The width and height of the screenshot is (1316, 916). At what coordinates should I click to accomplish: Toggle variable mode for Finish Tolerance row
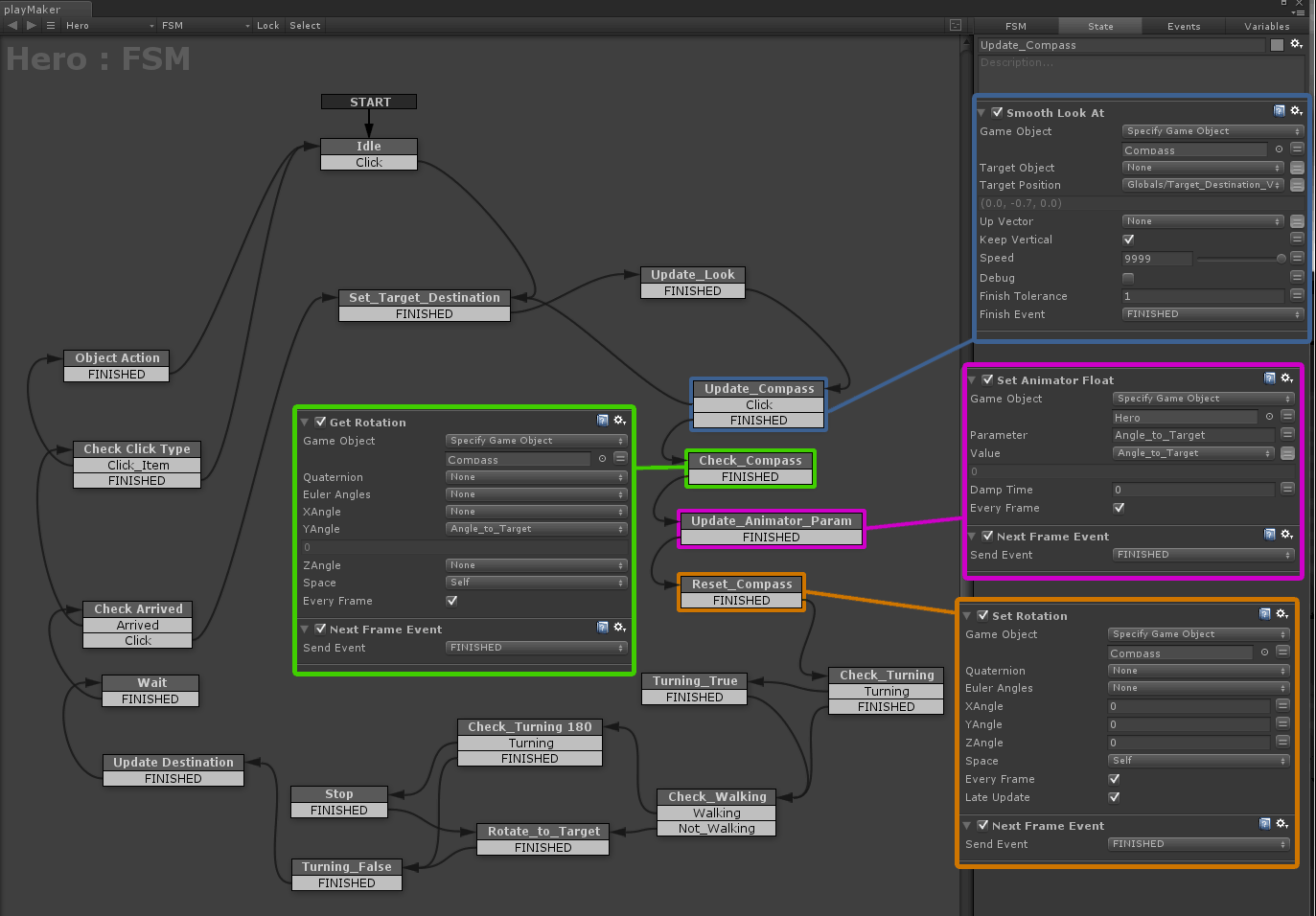click(1297, 295)
